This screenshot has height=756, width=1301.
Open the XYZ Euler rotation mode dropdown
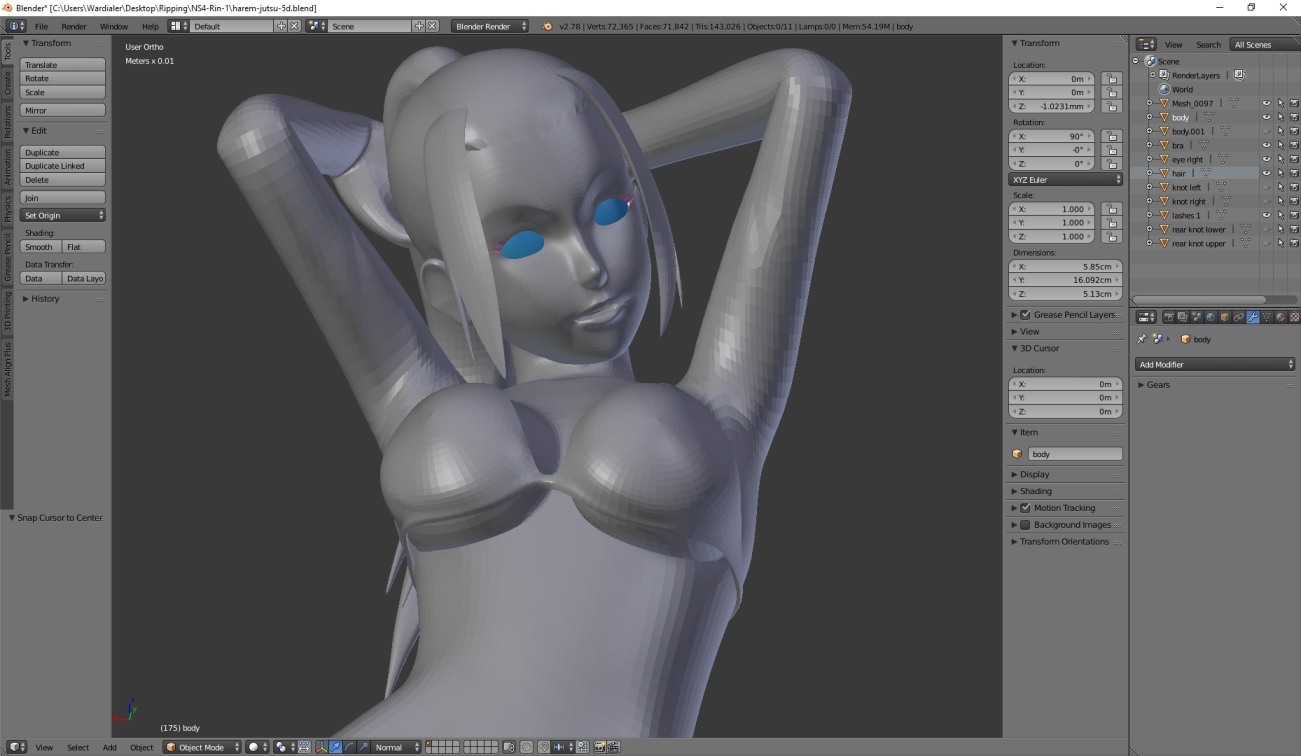click(1066, 180)
